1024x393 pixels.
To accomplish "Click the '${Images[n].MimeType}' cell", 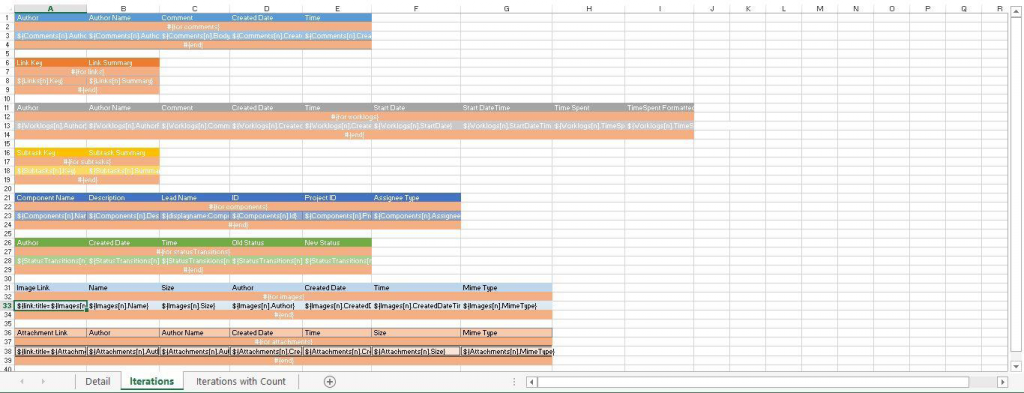I will (x=506, y=306).
